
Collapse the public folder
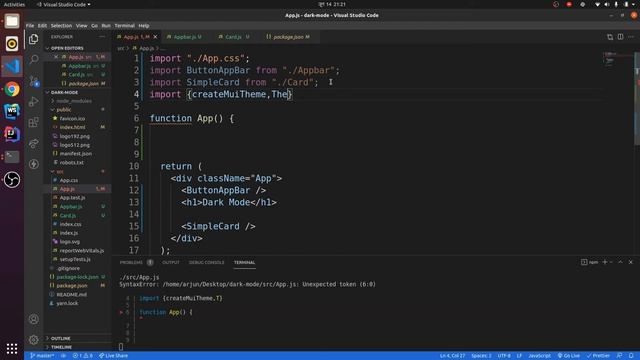62,110
